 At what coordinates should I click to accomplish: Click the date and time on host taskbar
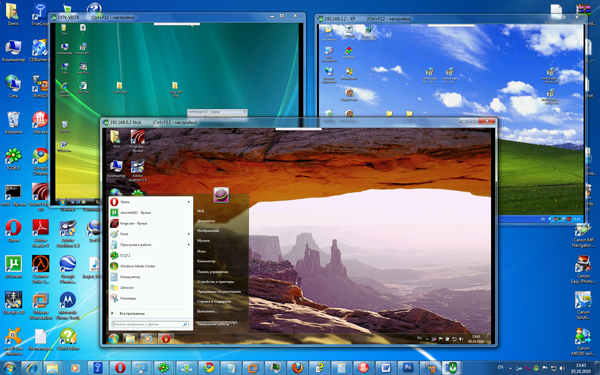580,368
